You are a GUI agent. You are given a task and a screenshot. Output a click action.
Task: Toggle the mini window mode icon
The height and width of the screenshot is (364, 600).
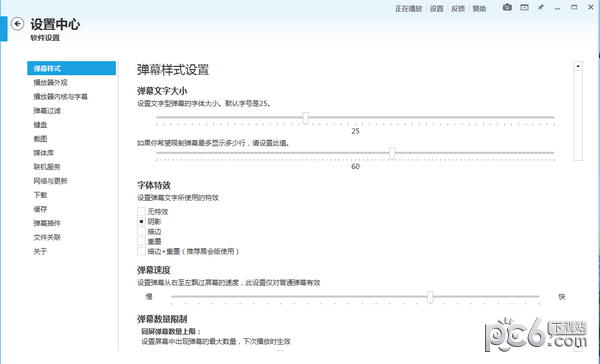click(524, 7)
